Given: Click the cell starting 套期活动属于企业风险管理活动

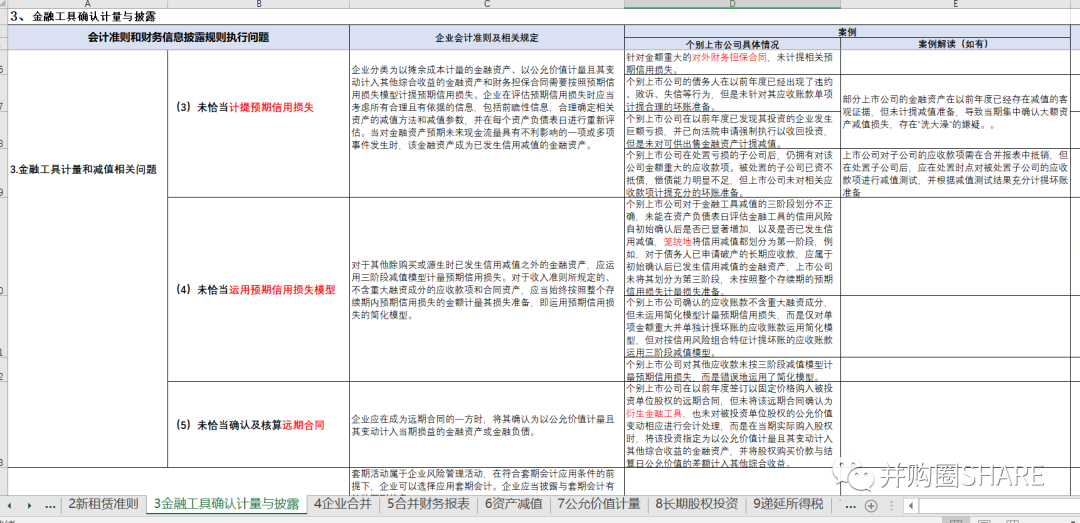Looking at the screenshot, I should (487, 482).
